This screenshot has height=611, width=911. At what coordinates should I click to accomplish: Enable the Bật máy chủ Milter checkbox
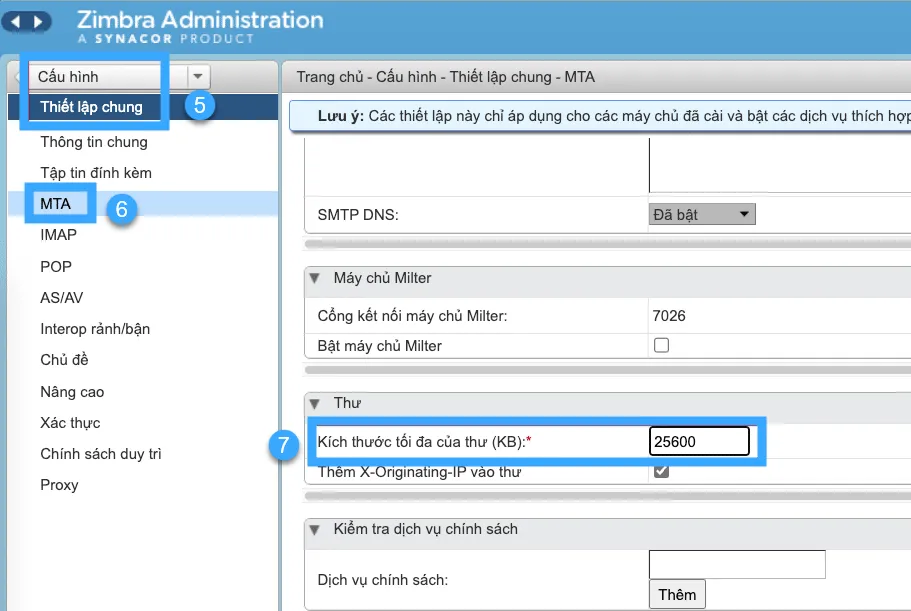tap(661, 346)
